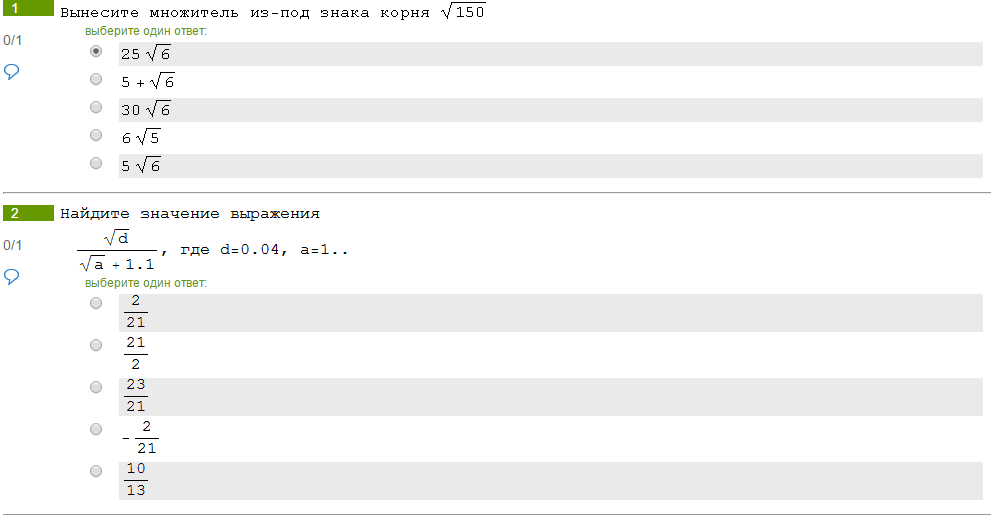Click the "Найдите значение выражения" question text
This screenshot has height=515, width=991.
[x=190, y=213]
